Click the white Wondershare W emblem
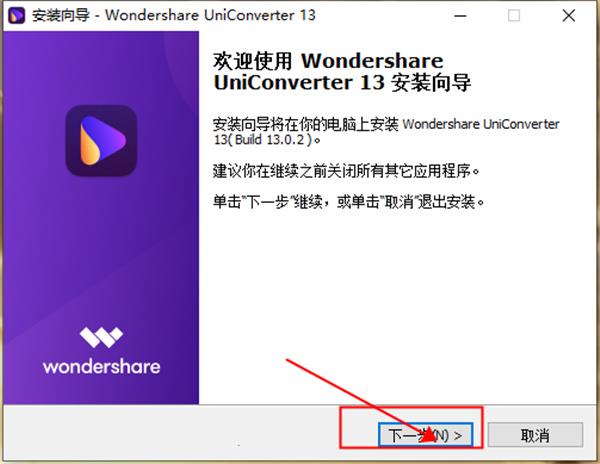600x464 pixels. pos(101,337)
